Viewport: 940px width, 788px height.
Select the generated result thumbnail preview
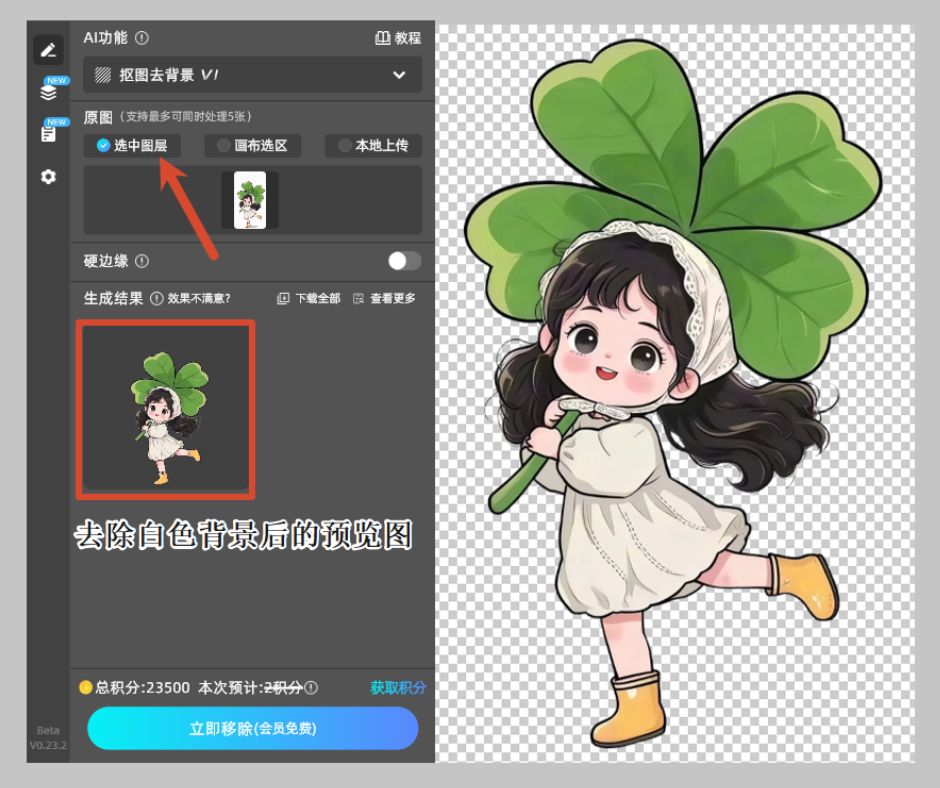point(166,409)
